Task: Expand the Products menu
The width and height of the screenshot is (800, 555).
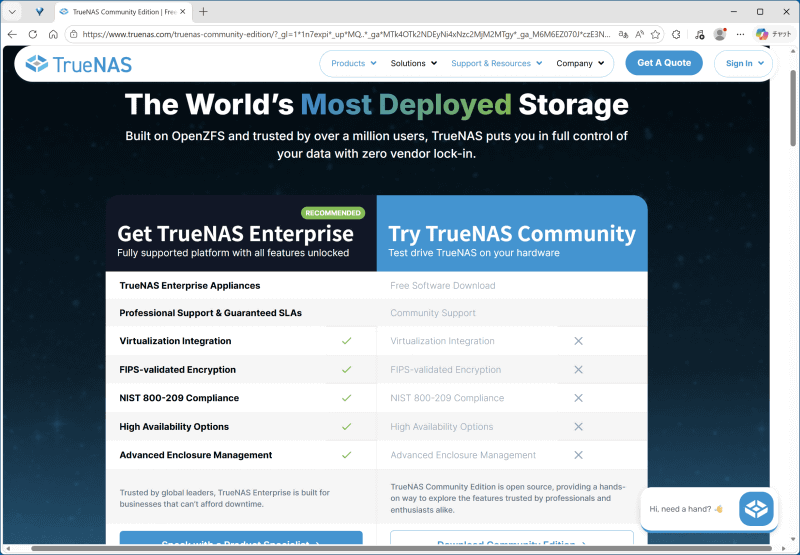Action: 354,63
